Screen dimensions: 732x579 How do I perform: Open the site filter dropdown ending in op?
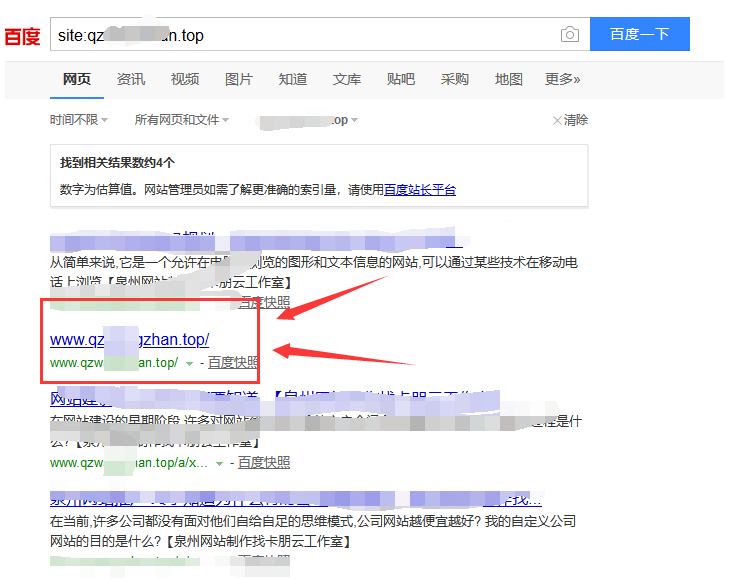click(308, 120)
